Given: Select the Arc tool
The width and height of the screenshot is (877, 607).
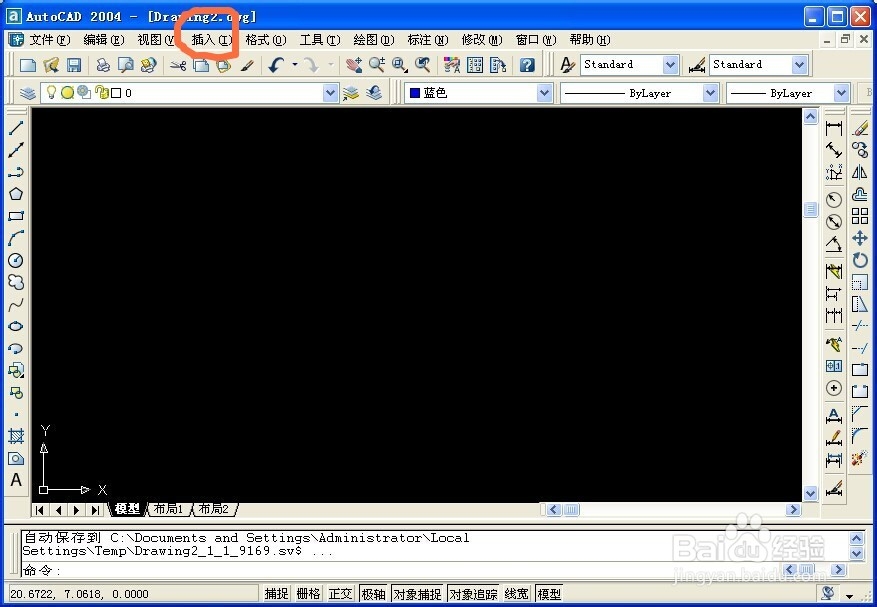Looking at the screenshot, I should pyautogui.click(x=16, y=238).
